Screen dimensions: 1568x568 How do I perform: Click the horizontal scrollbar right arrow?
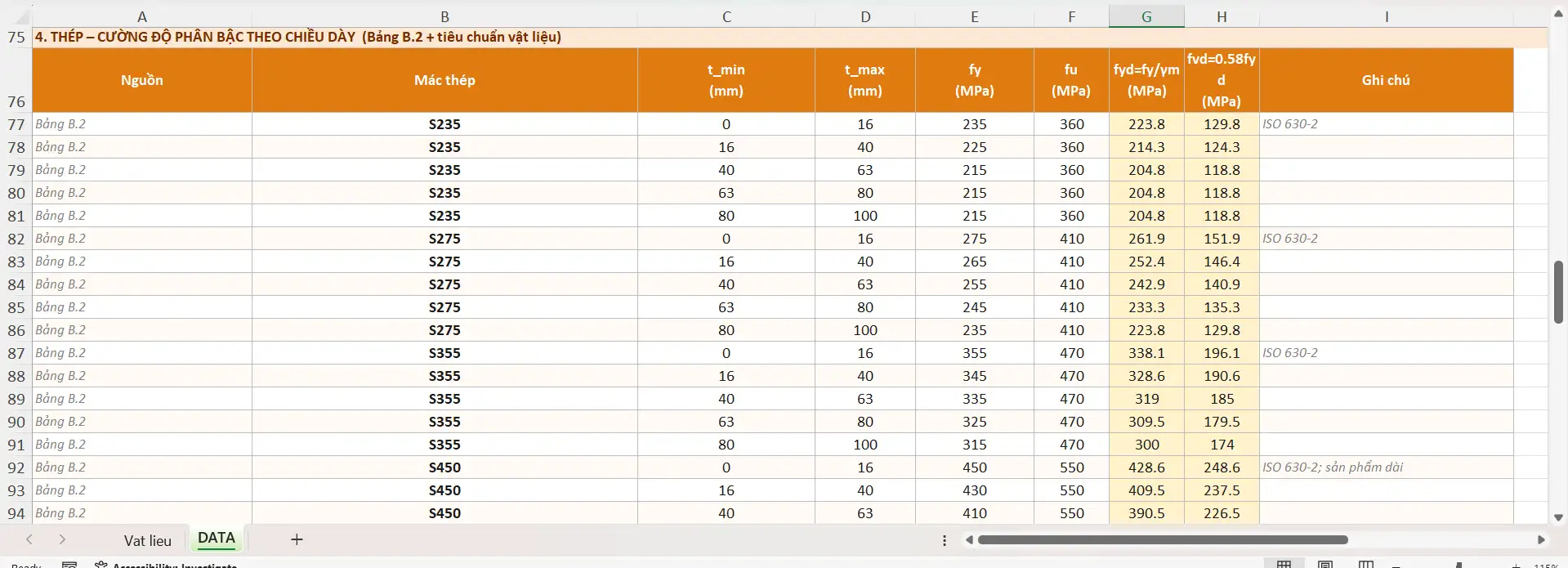1541,539
